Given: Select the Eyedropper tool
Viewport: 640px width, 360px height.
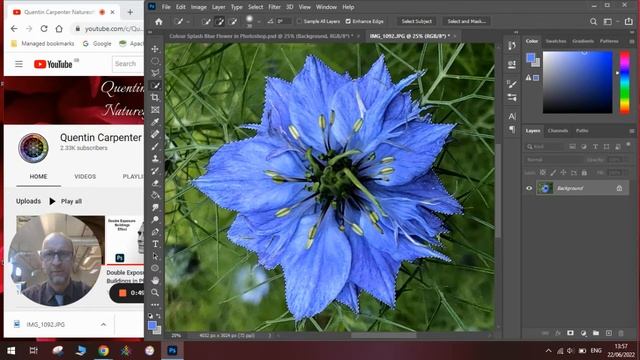Looking at the screenshot, I should [155, 122].
